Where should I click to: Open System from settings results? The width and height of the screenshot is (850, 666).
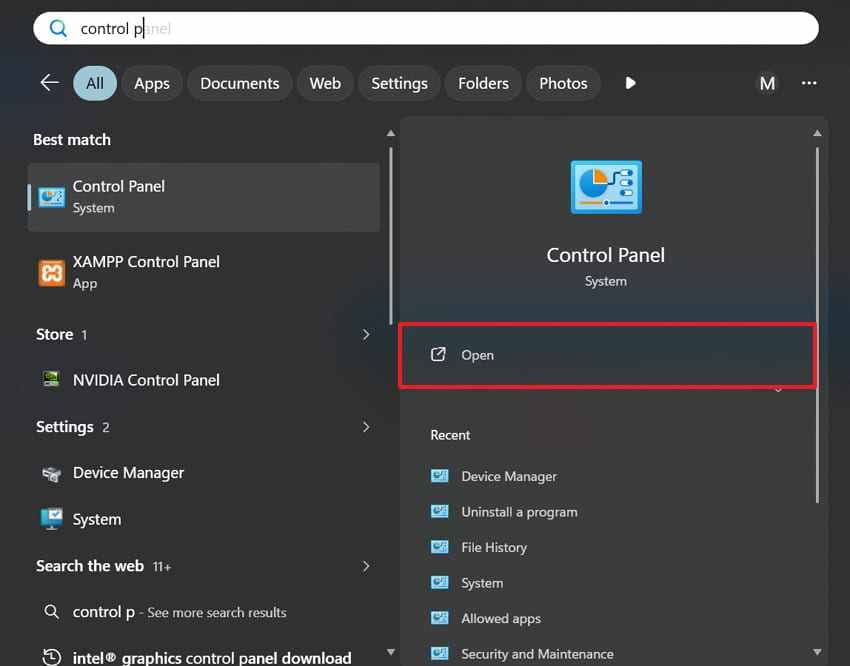[204, 519]
